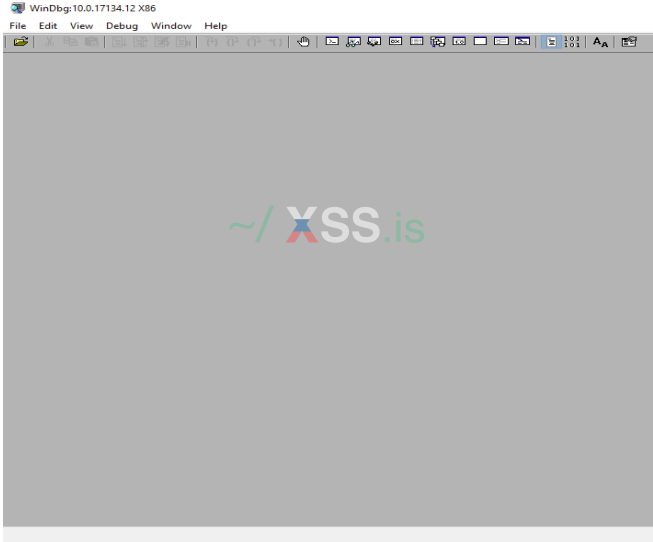The image size is (653, 542).
Task: Click the WinDbg application icon in title bar
Action: tap(17, 8)
